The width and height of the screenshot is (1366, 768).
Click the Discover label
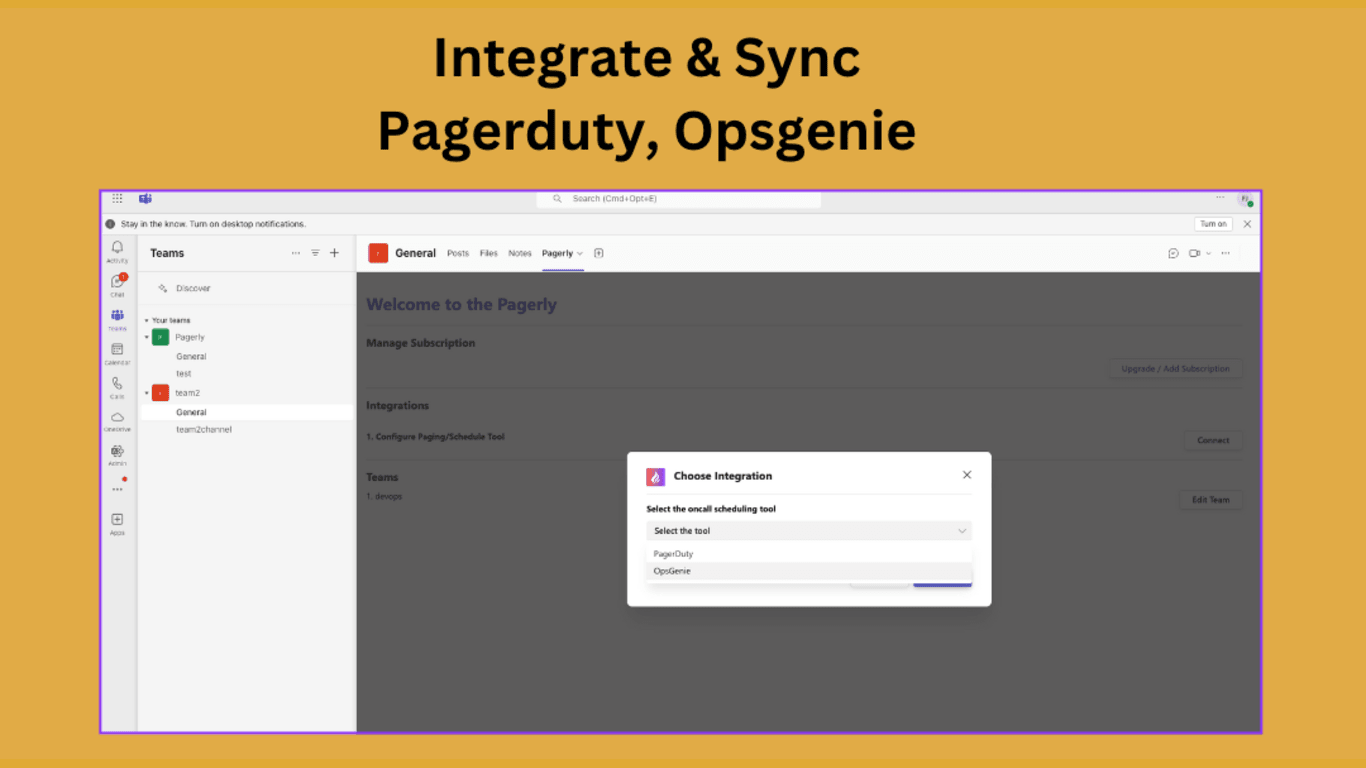tap(193, 288)
